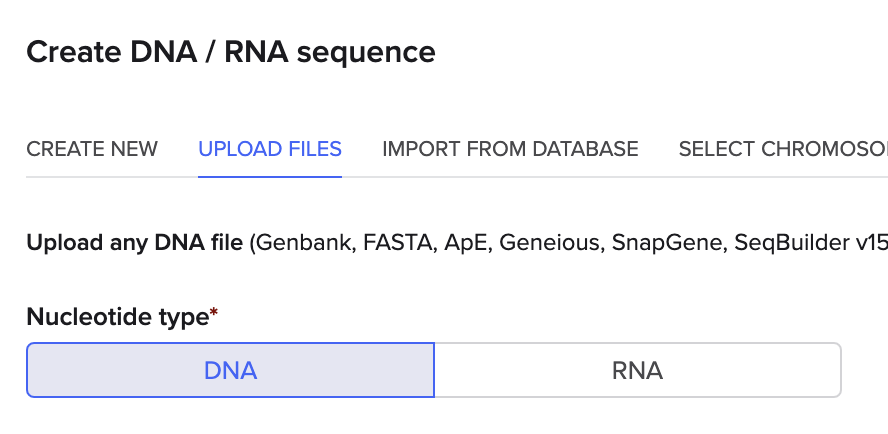This screenshot has width=888, height=434.
Task: Click the blue underline beneath Upload Files
Action: 270,176
